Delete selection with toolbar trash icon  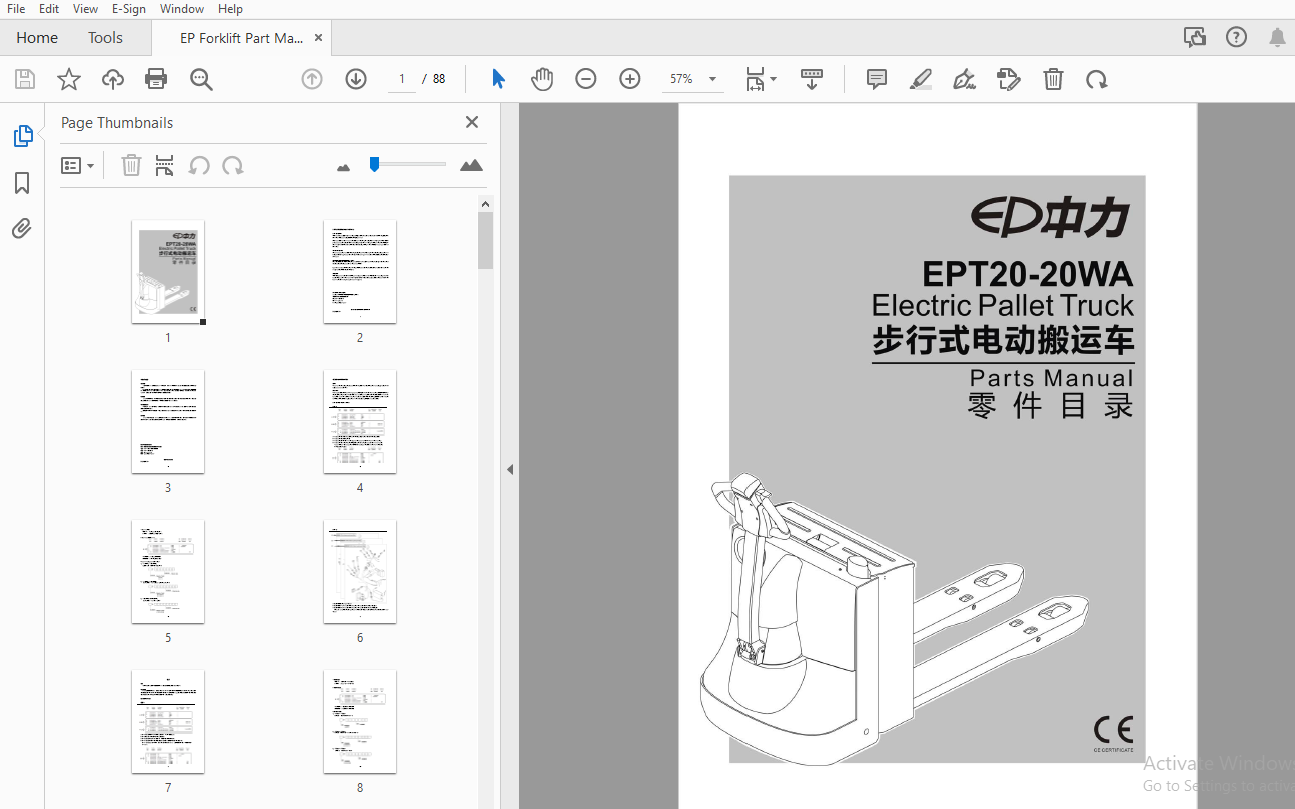click(1053, 79)
